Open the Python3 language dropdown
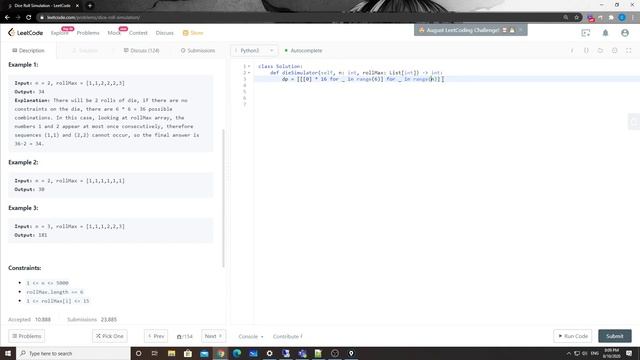640x360 pixels. click(x=254, y=51)
